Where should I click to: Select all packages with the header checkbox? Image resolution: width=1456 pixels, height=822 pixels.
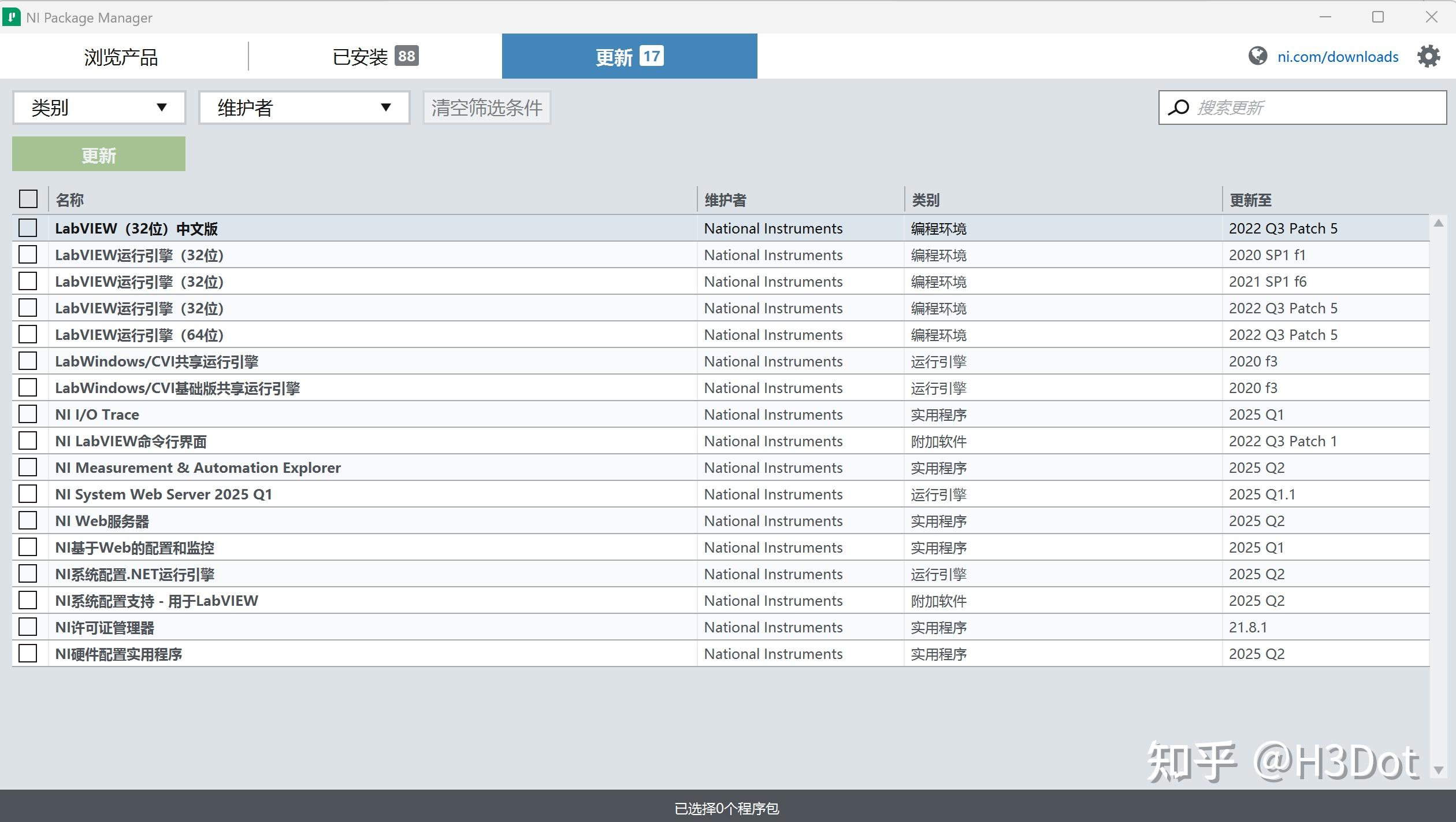[x=28, y=198]
